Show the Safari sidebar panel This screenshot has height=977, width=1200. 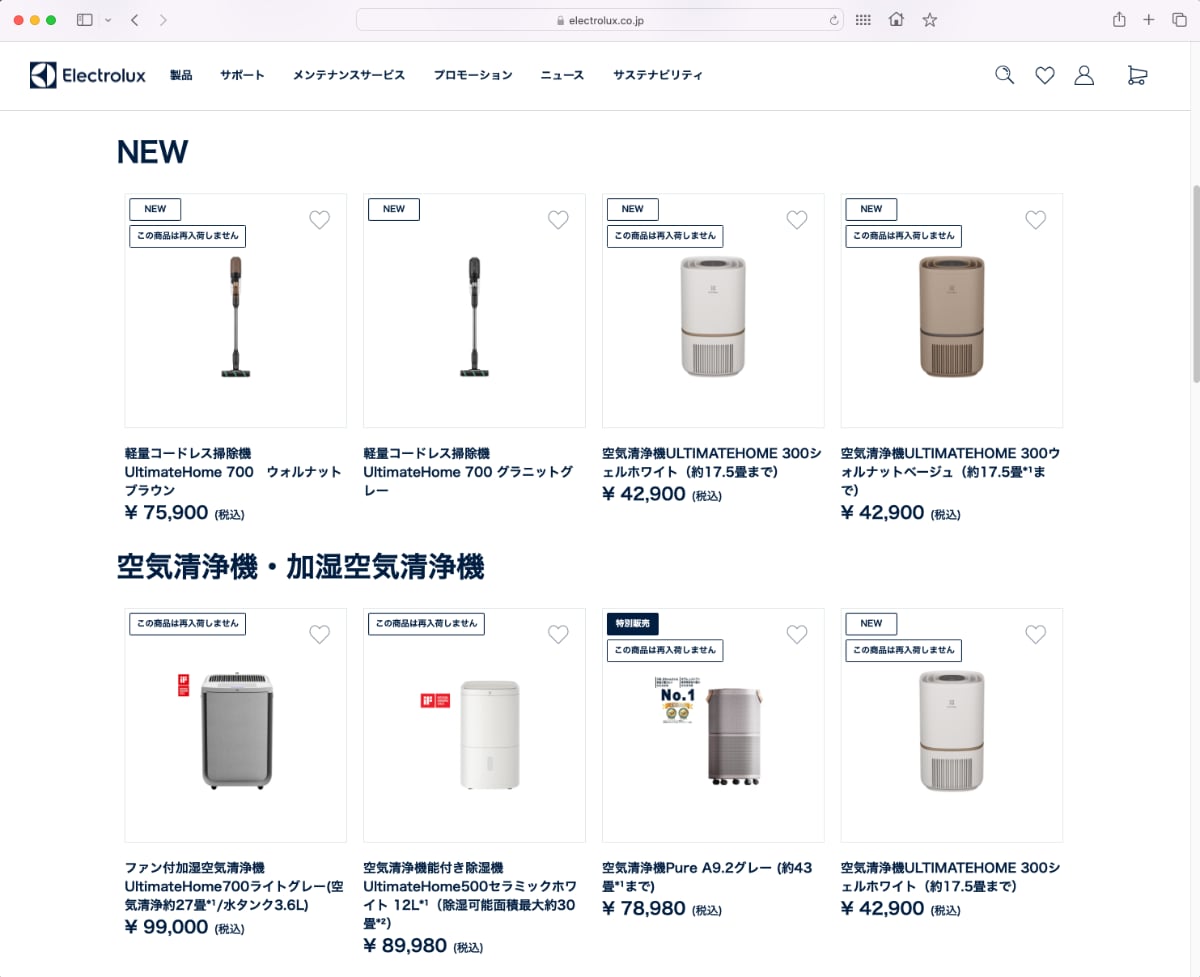click(84, 19)
